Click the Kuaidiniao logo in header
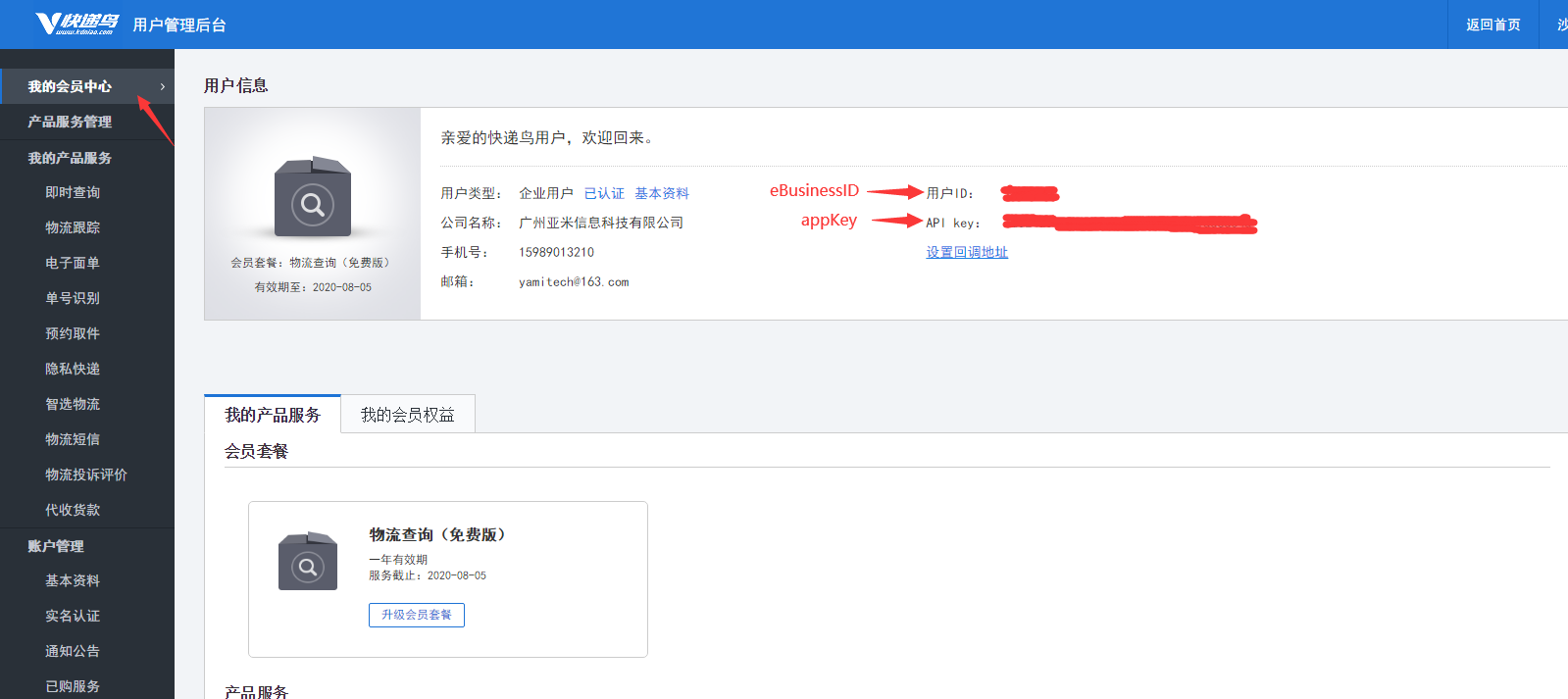1568x699 pixels. (76, 24)
